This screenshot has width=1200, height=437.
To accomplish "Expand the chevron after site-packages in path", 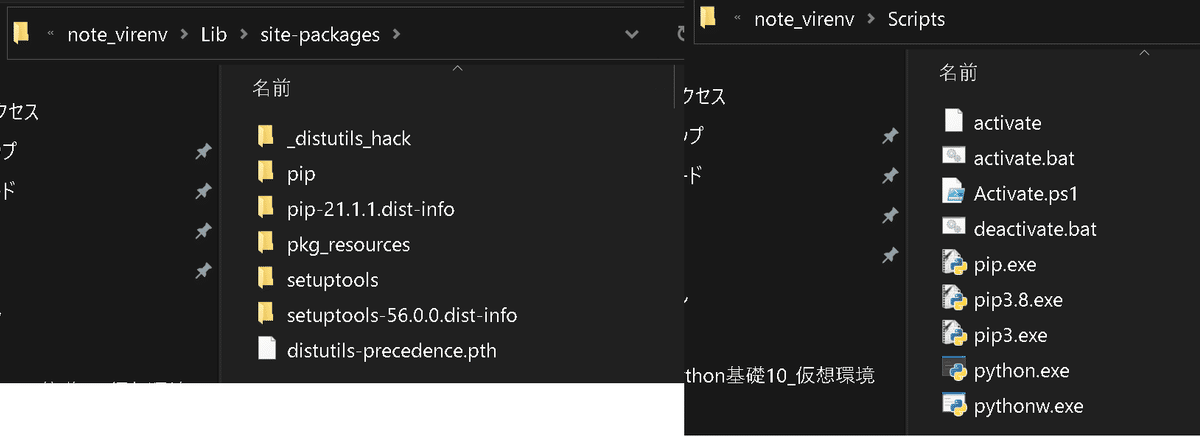I will click(x=397, y=35).
